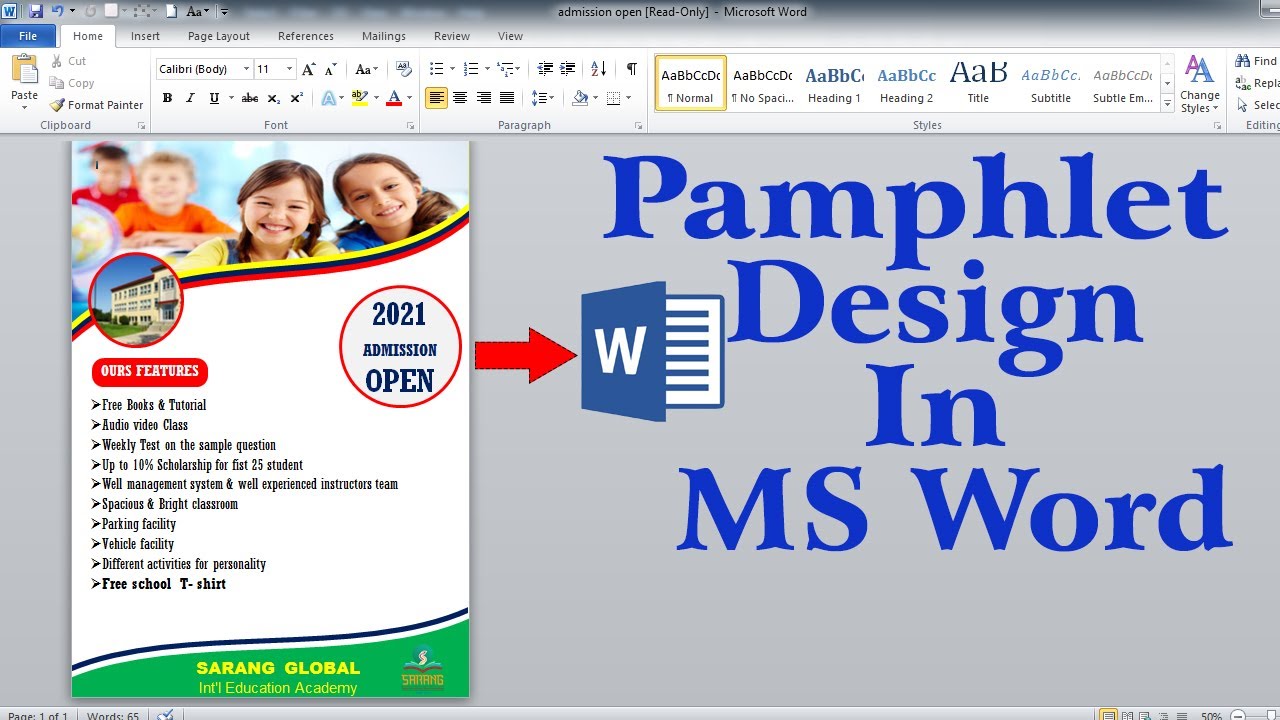
Task: Click the zoom out minus button in the status bar
Action: pyautogui.click(x=1236, y=715)
